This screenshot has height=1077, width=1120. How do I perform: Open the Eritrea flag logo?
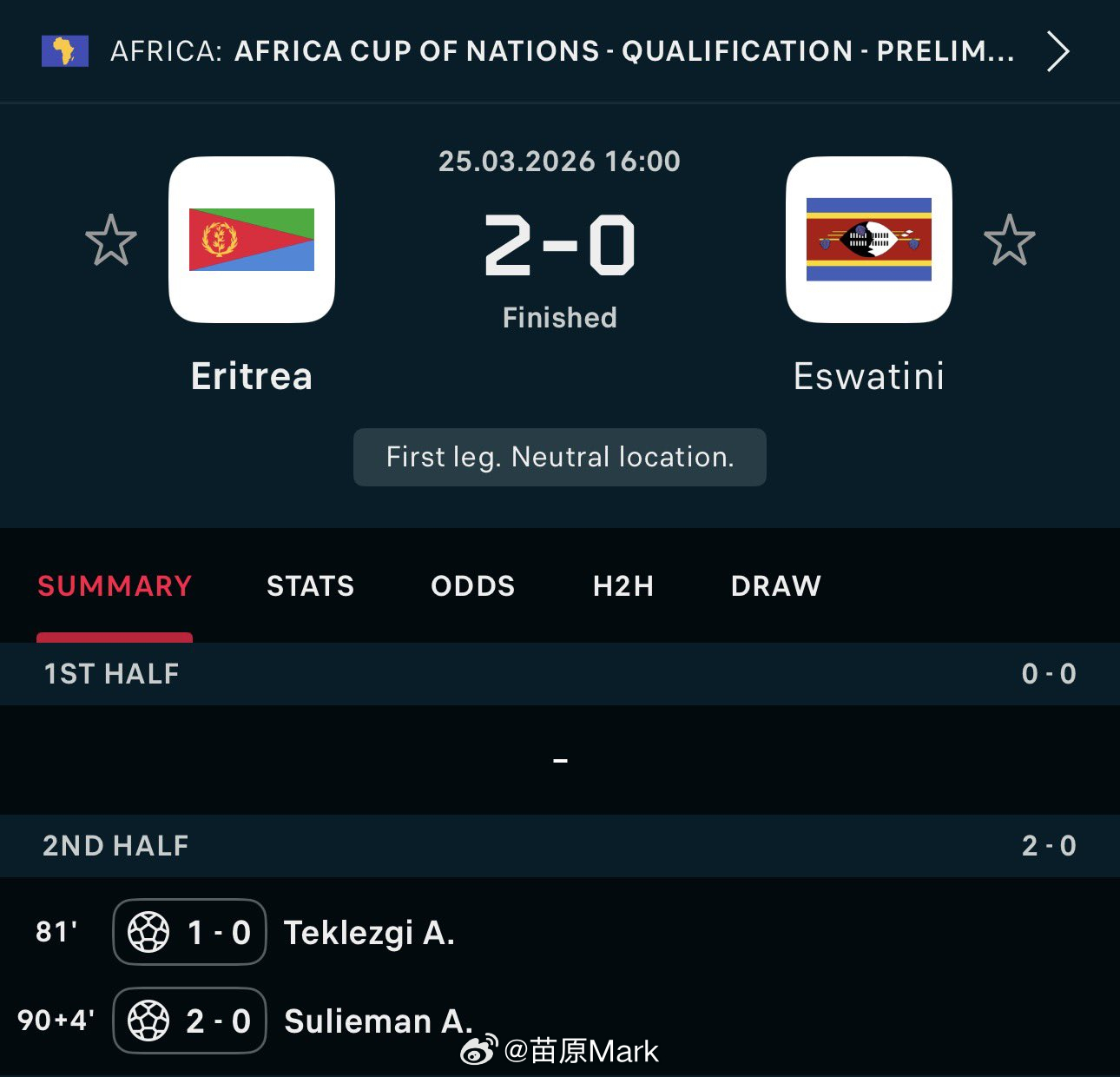pos(252,240)
